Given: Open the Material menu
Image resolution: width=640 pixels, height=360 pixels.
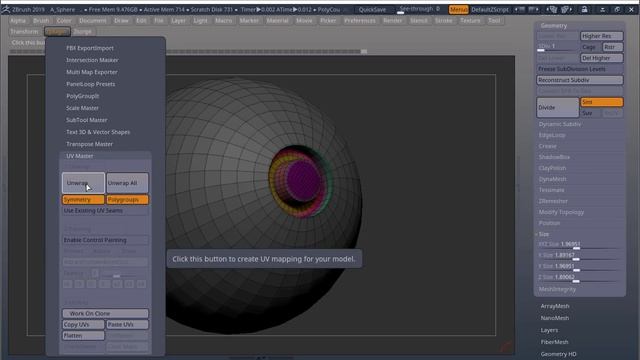Looking at the screenshot, I should click(277, 20).
